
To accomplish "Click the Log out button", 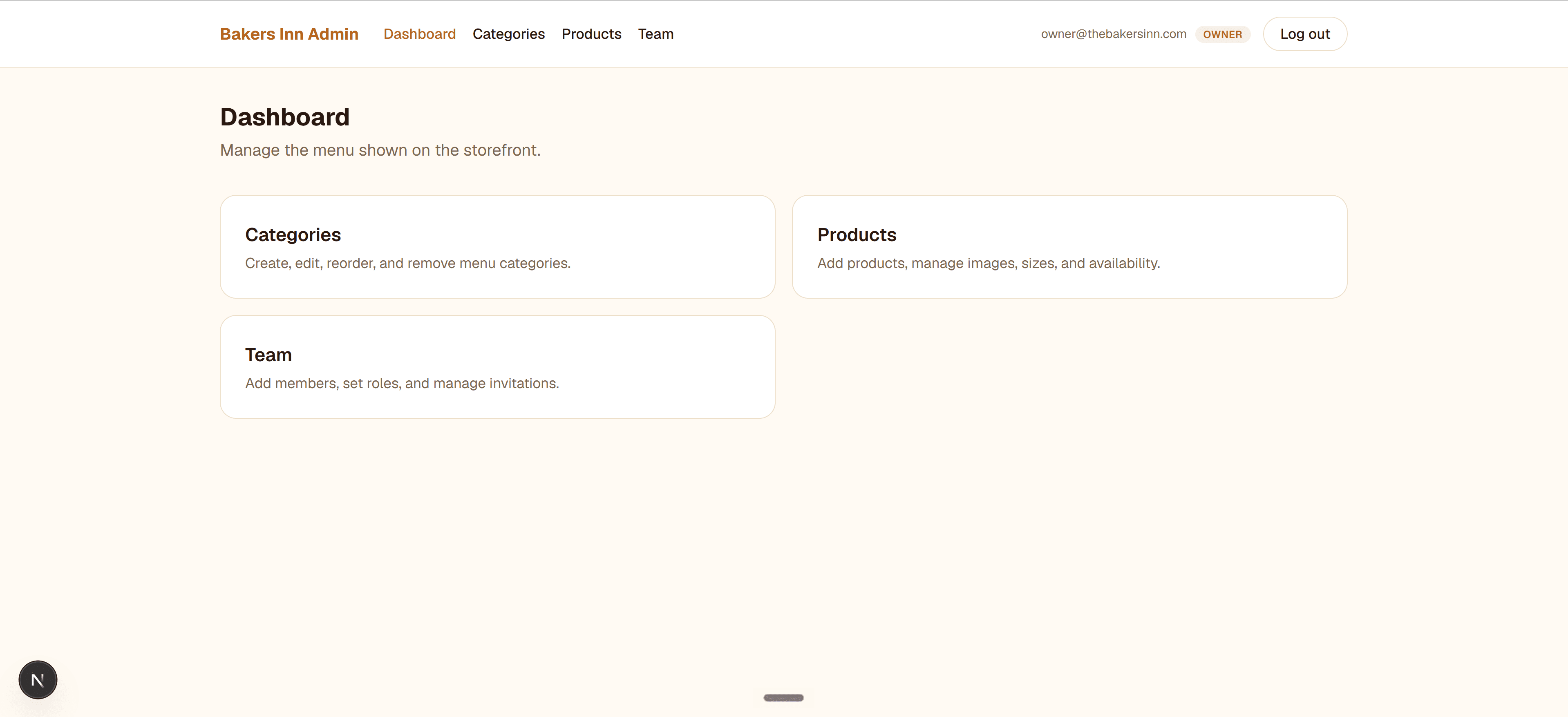I will click(x=1304, y=34).
